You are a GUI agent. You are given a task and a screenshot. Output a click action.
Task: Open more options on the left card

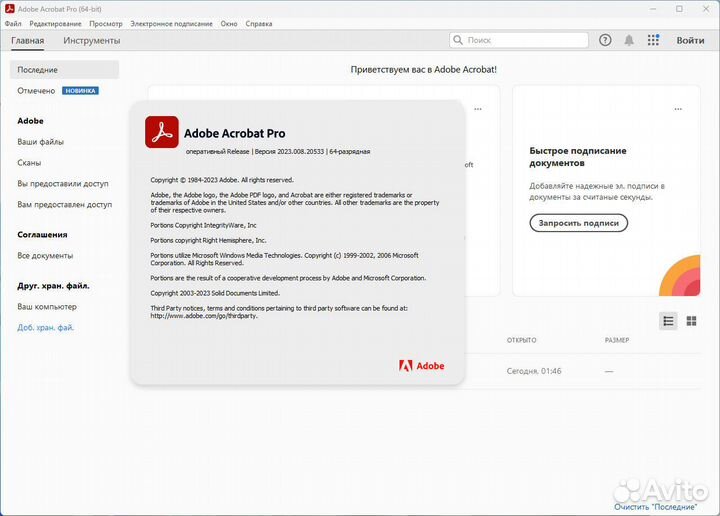pos(478,109)
